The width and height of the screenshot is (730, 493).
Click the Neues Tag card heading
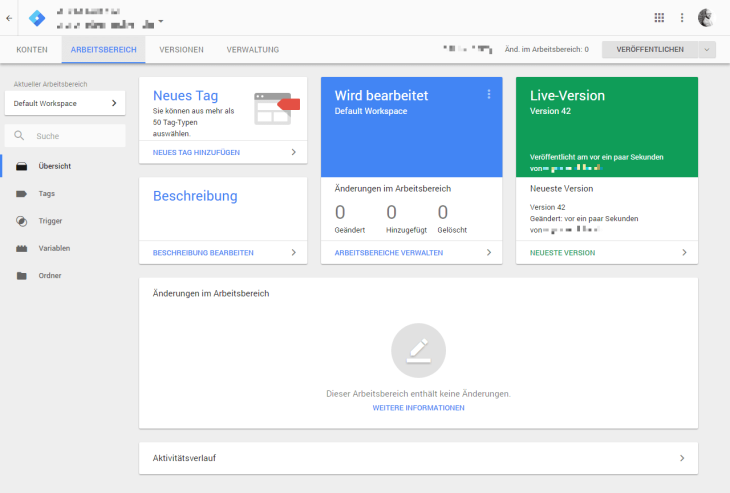(x=185, y=95)
